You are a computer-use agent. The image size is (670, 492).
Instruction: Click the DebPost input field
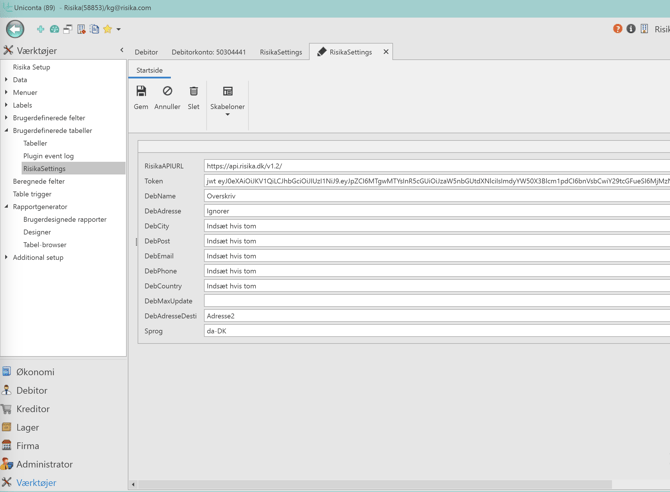click(x=437, y=241)
